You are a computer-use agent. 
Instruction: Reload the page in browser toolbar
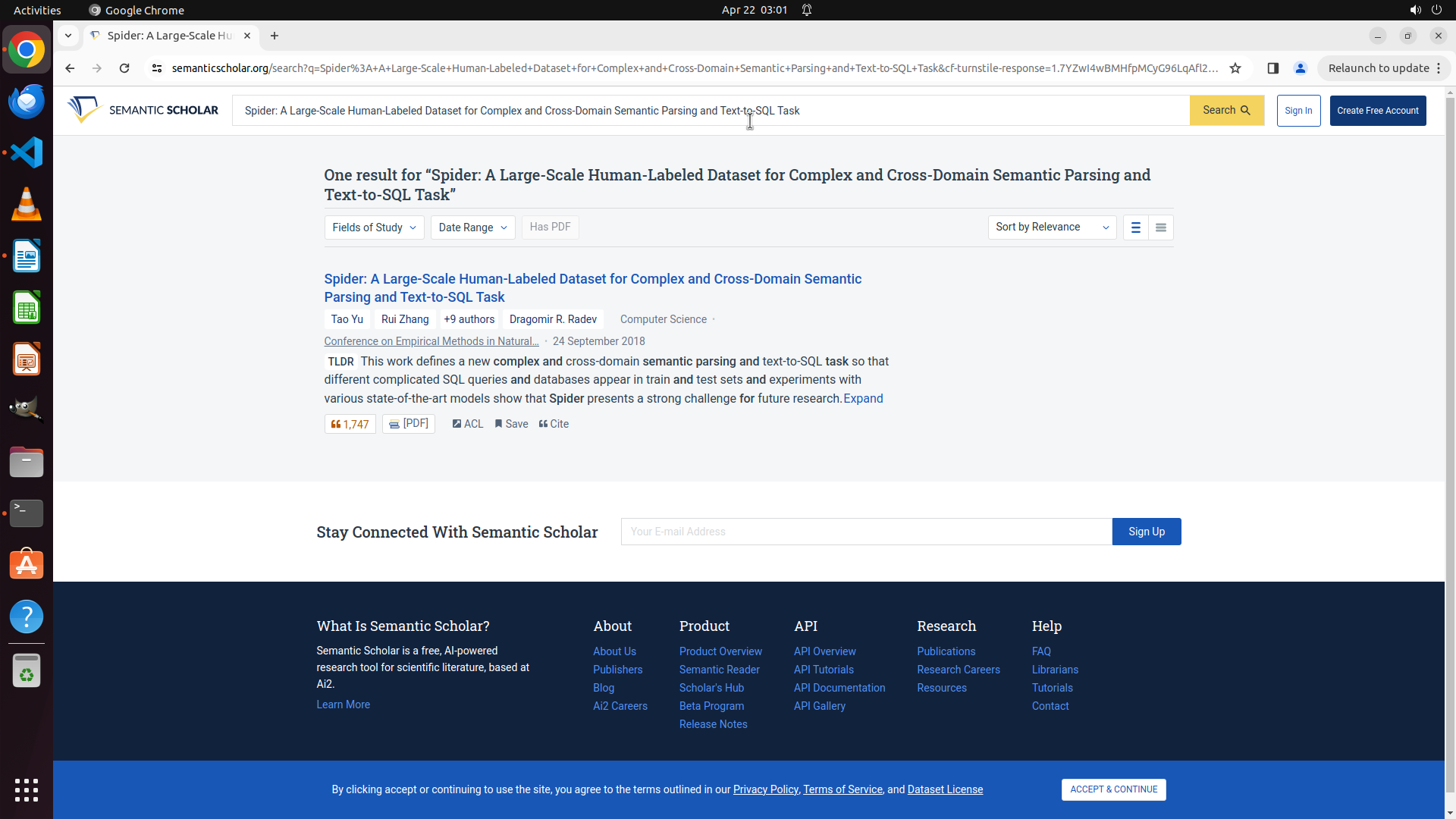point(124,68)
